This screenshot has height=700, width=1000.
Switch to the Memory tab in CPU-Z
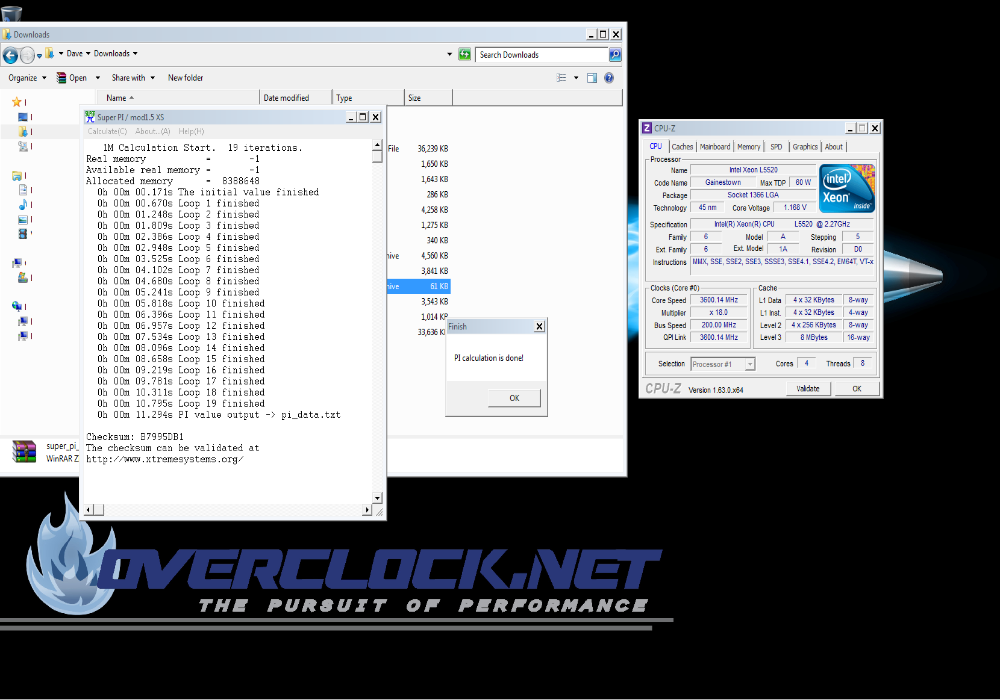point(748,147)
